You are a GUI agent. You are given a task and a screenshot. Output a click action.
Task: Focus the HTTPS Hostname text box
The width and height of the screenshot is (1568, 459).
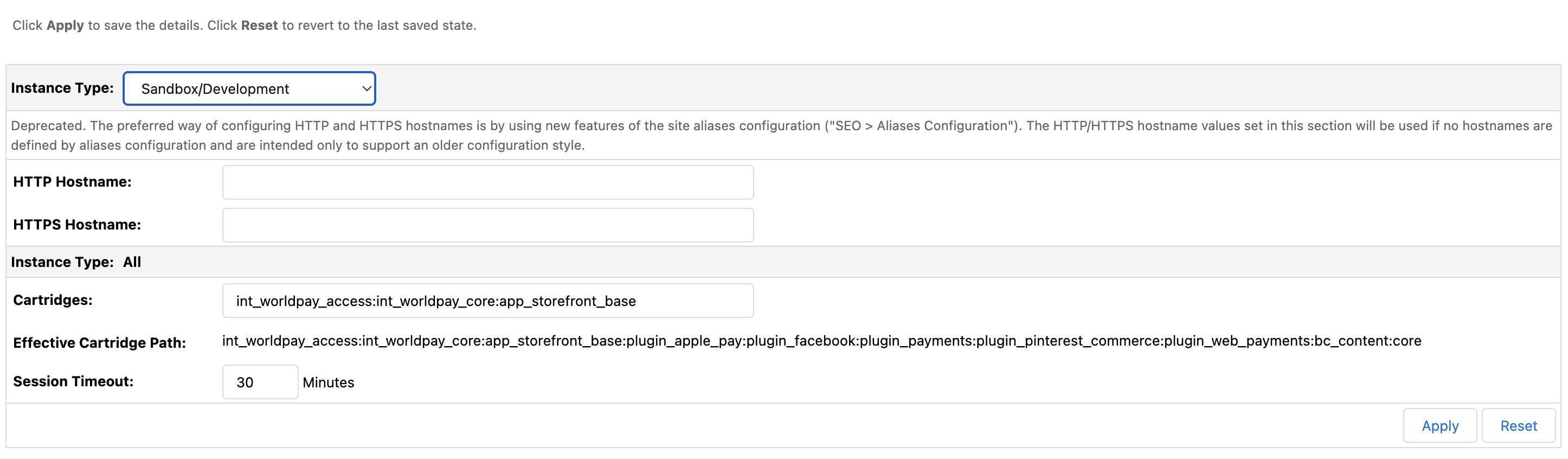[487, 225]
